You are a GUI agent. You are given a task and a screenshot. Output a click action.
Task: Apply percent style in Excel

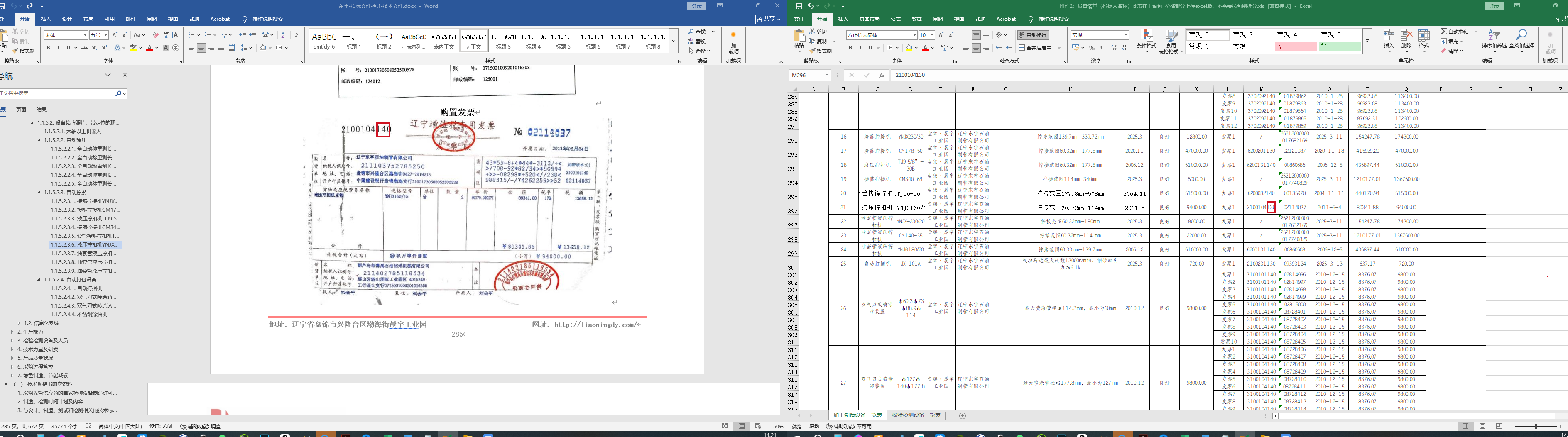click(1092, 47)
